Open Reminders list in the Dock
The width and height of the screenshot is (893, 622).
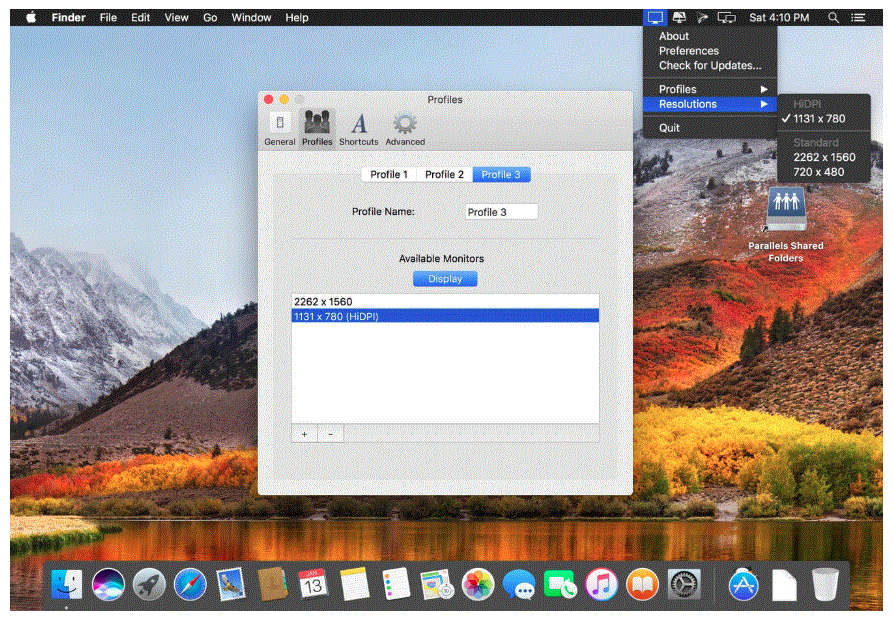[x=396, y=584]
